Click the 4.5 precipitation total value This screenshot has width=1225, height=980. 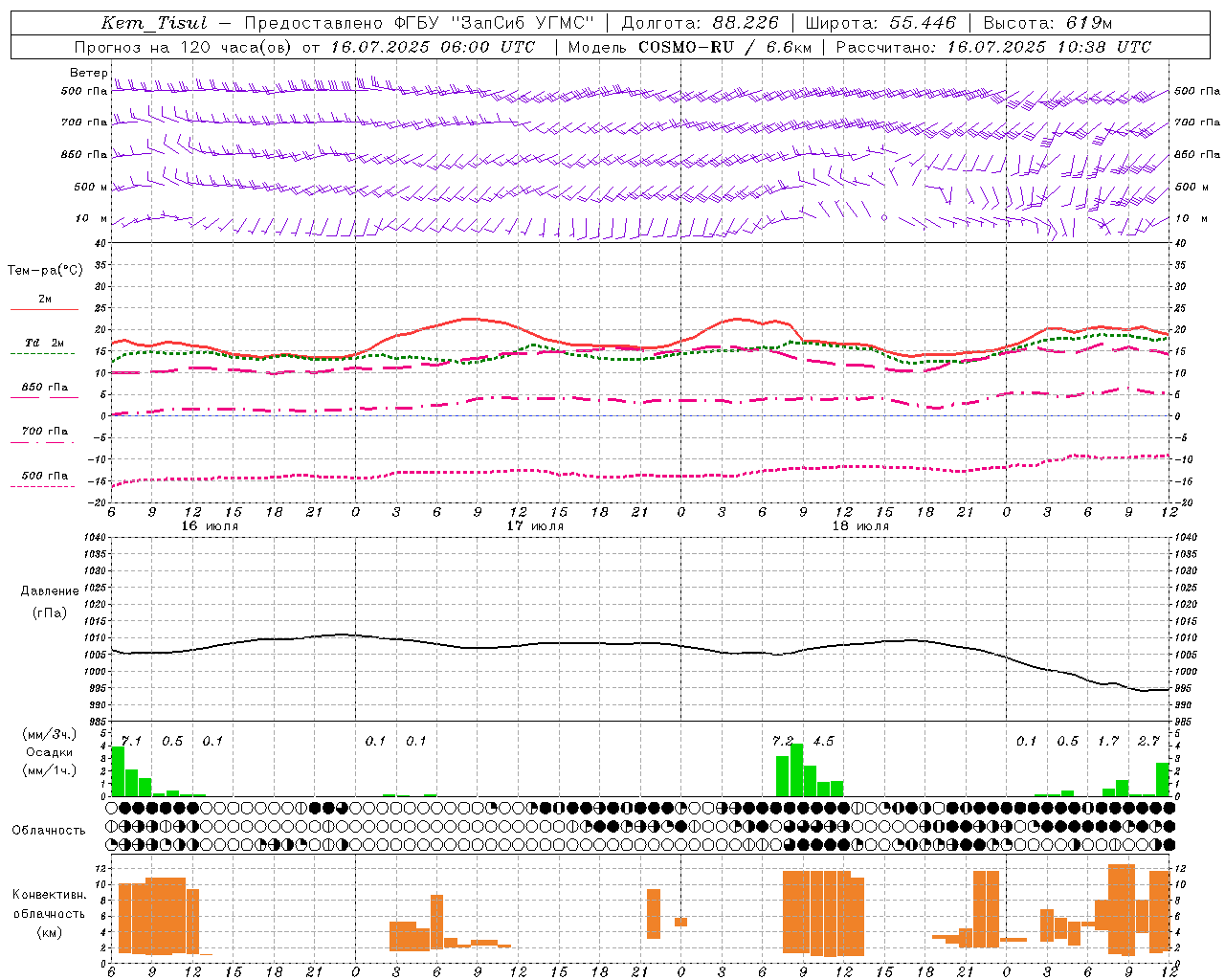(823, 741)
